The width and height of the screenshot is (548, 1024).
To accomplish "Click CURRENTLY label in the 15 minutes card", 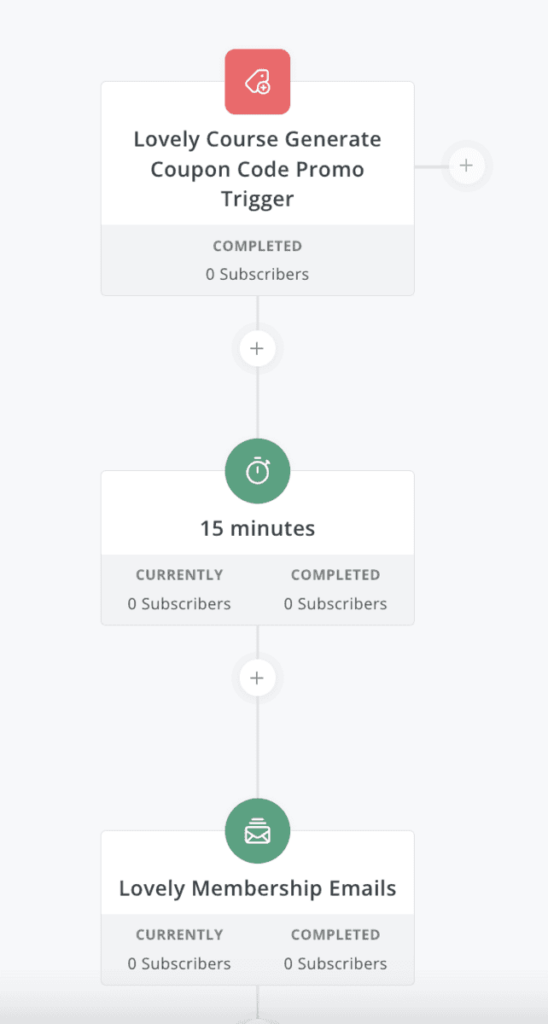I will tap(180, 575).
